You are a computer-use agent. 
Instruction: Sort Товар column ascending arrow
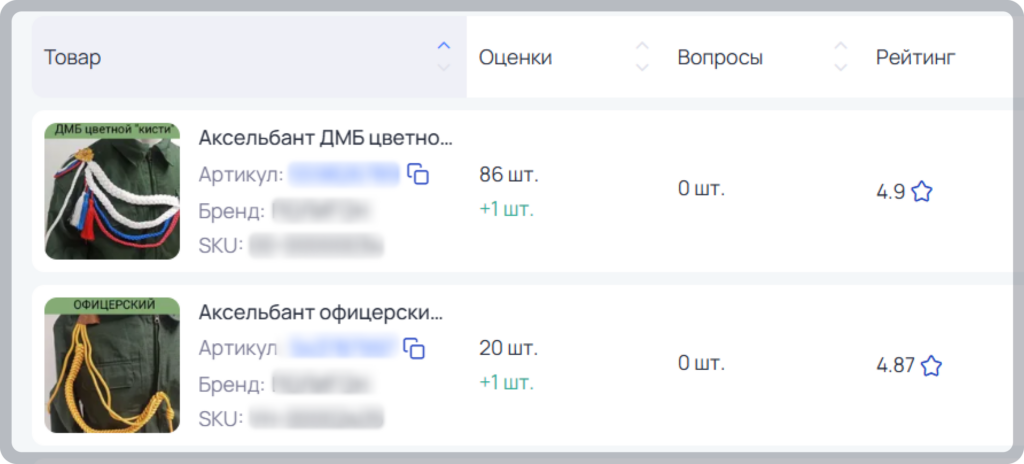[x=444, y=46]
